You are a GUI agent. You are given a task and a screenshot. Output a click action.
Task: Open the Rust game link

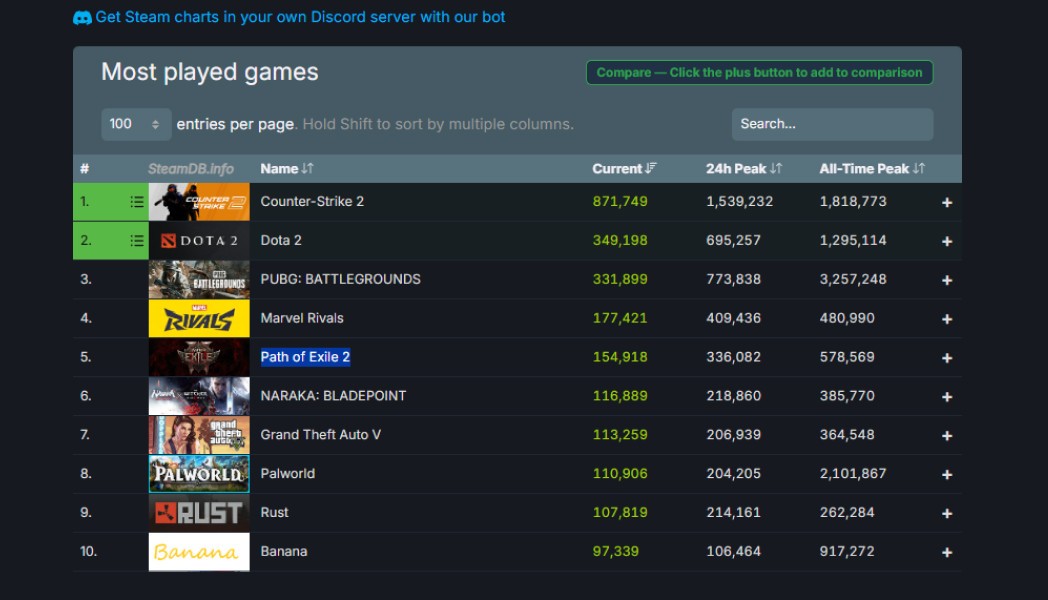[274, 512]
